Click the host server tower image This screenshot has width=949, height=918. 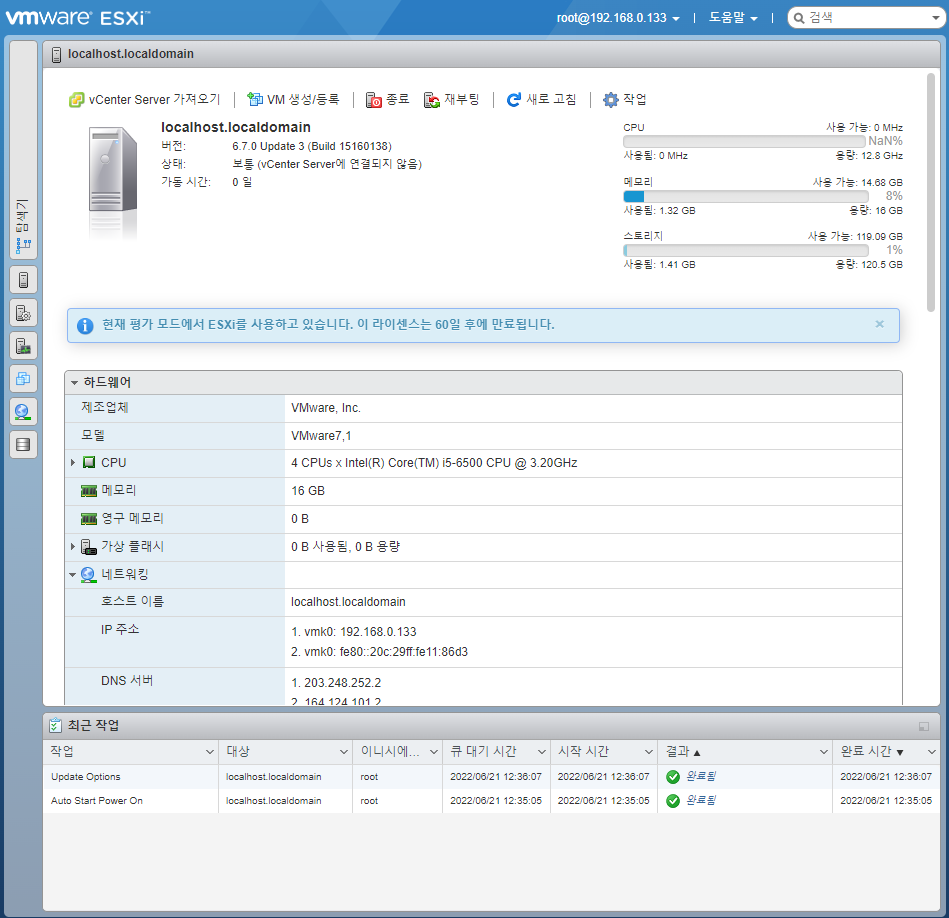click(113, 169)
